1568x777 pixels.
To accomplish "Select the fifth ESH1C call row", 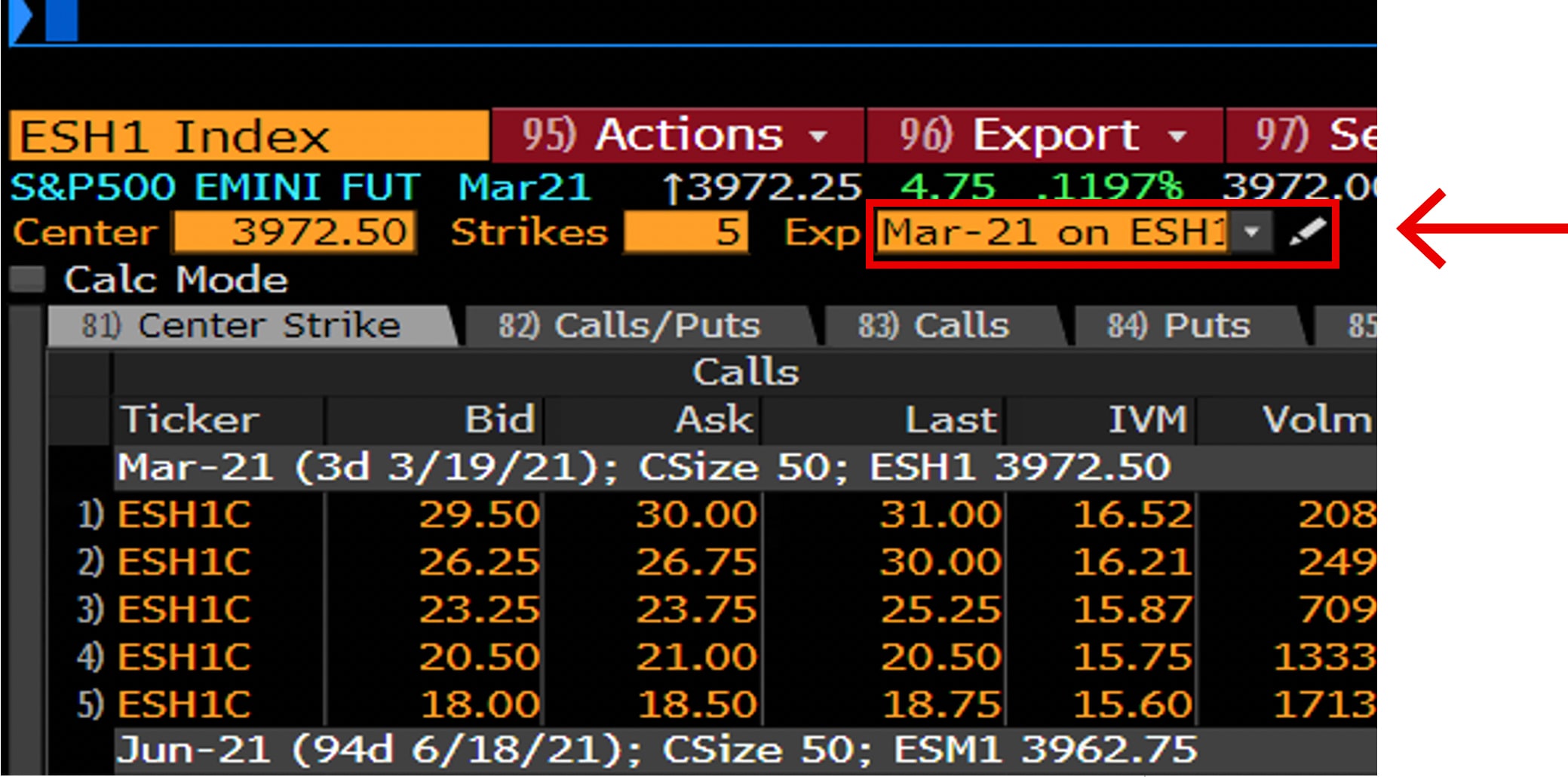I will click(184, 705).
